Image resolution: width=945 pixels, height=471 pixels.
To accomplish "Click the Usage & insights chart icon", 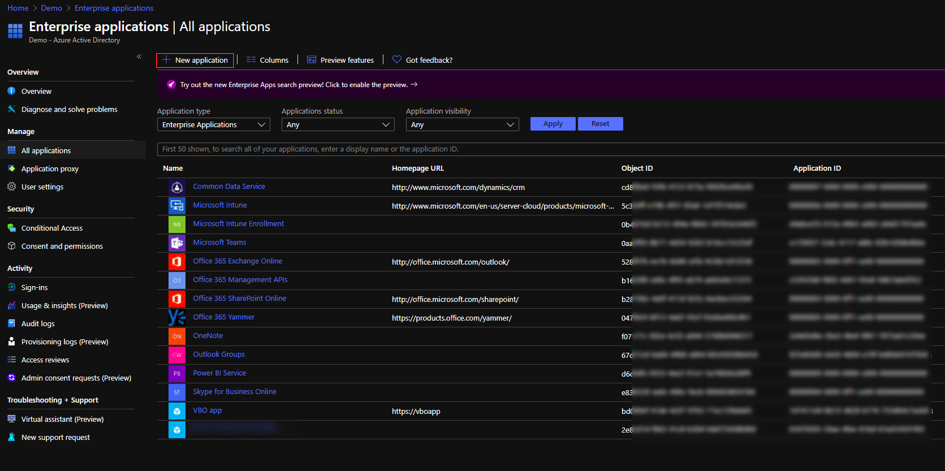I will click(x=11, y=305).
